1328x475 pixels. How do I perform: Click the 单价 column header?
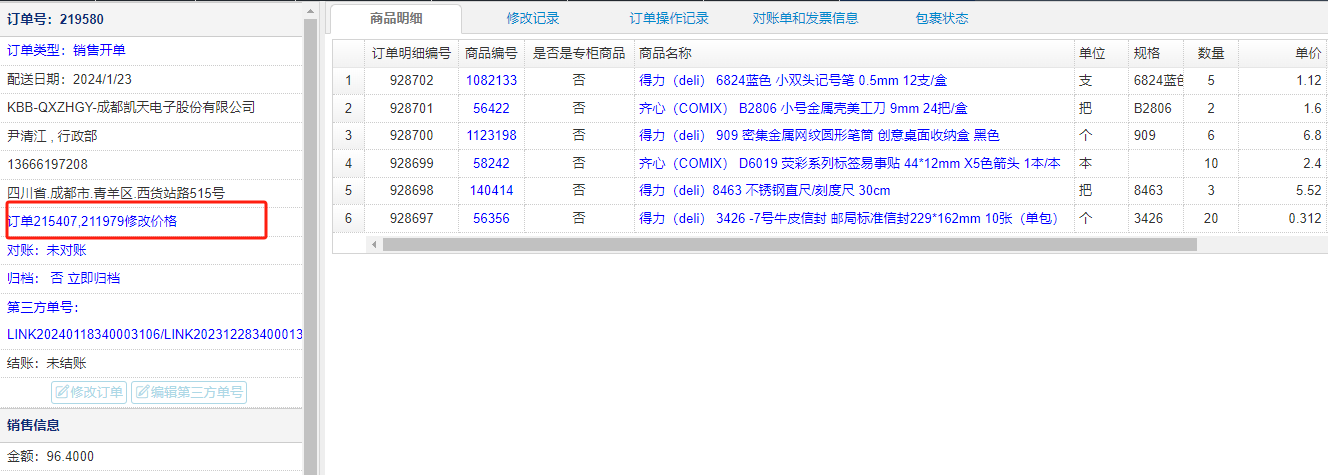pos(1283,53)
